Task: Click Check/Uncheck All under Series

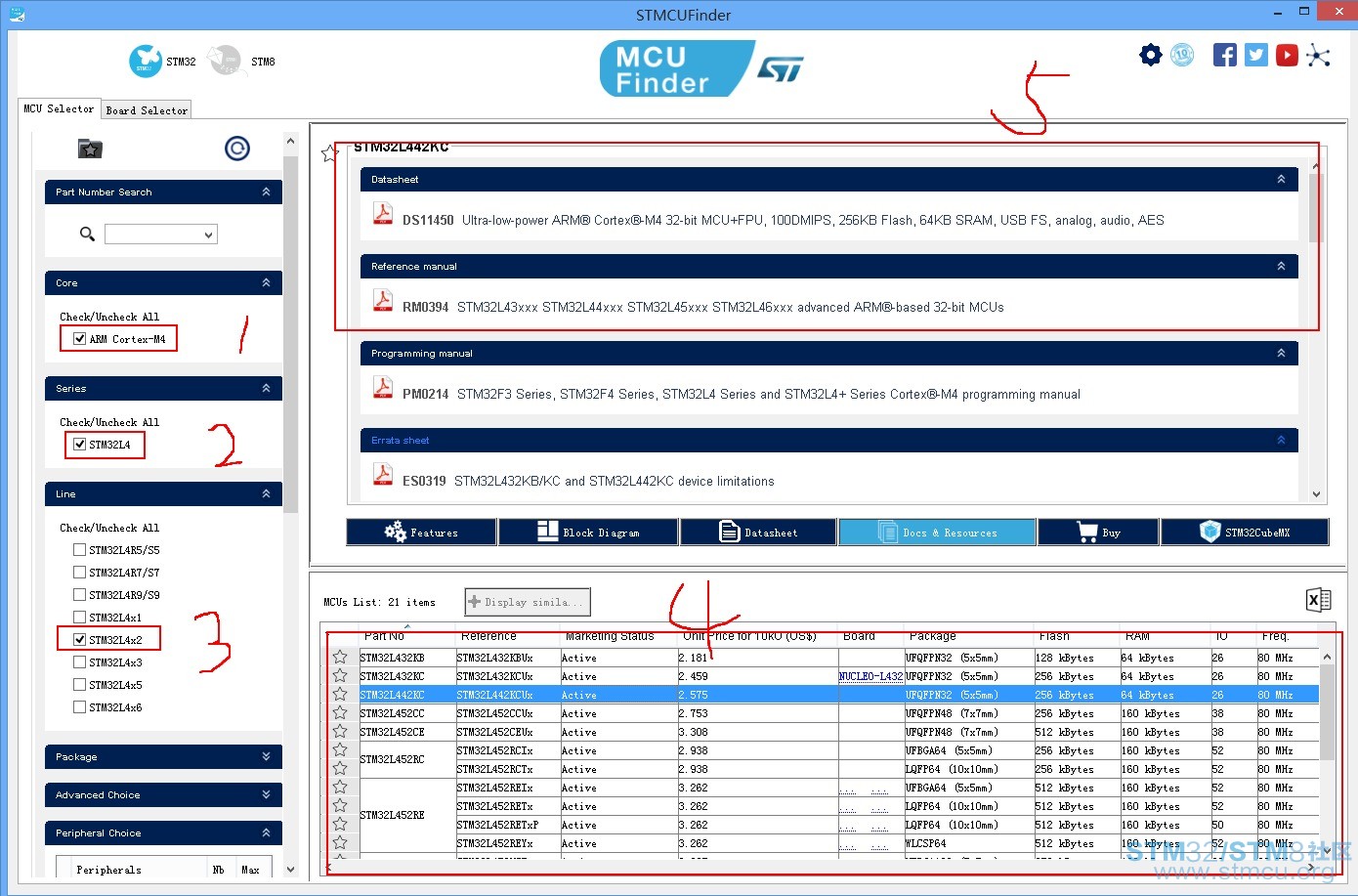Action: click(109, 422)
